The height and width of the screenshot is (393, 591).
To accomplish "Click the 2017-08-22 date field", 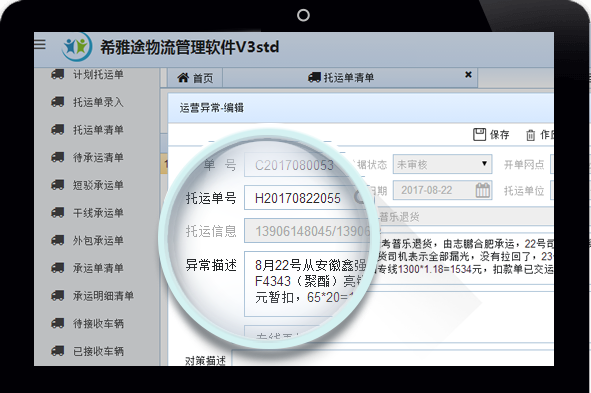I will click(x=442, y=190).
